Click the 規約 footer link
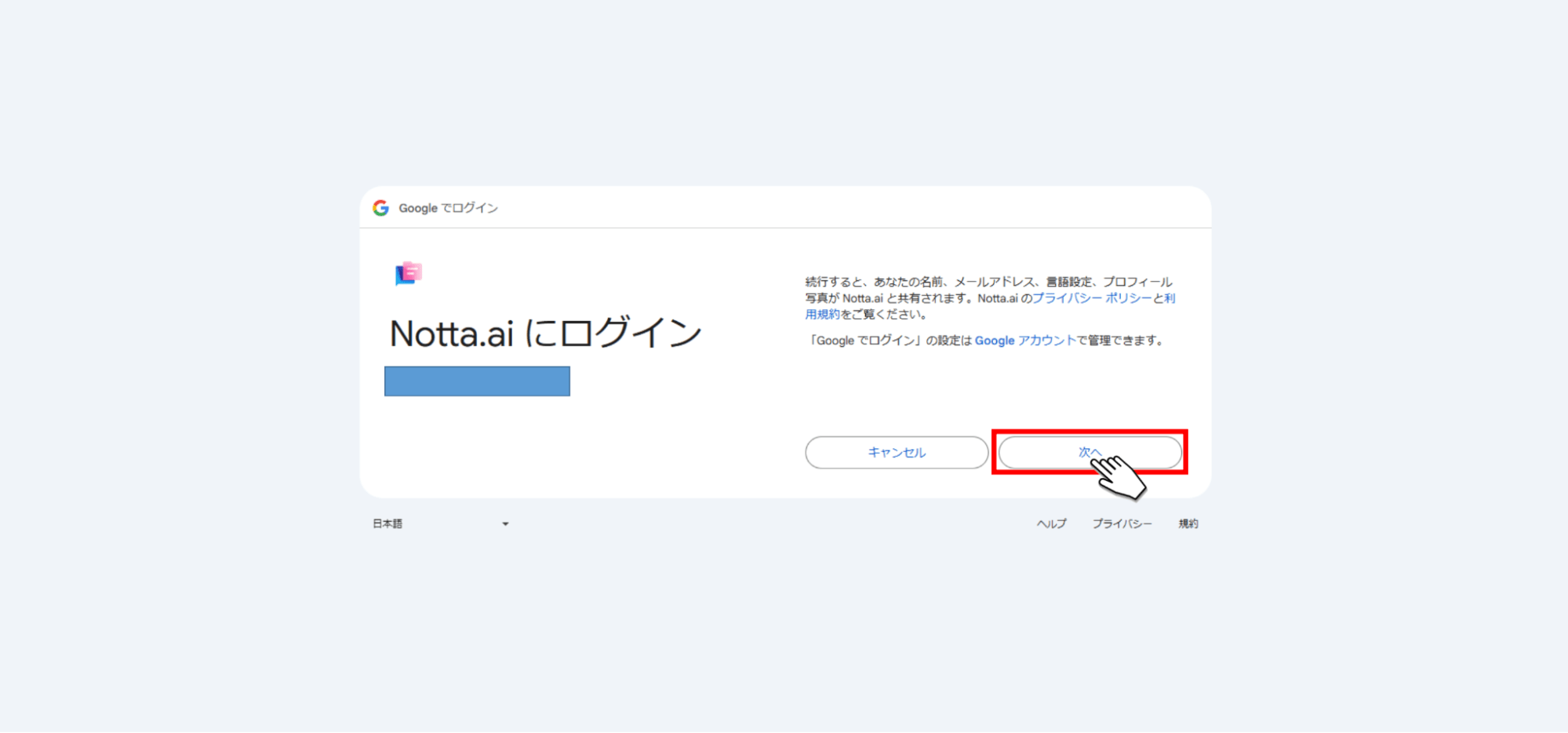Screen dimensions: 1568x733 (x=1188, y=523)
